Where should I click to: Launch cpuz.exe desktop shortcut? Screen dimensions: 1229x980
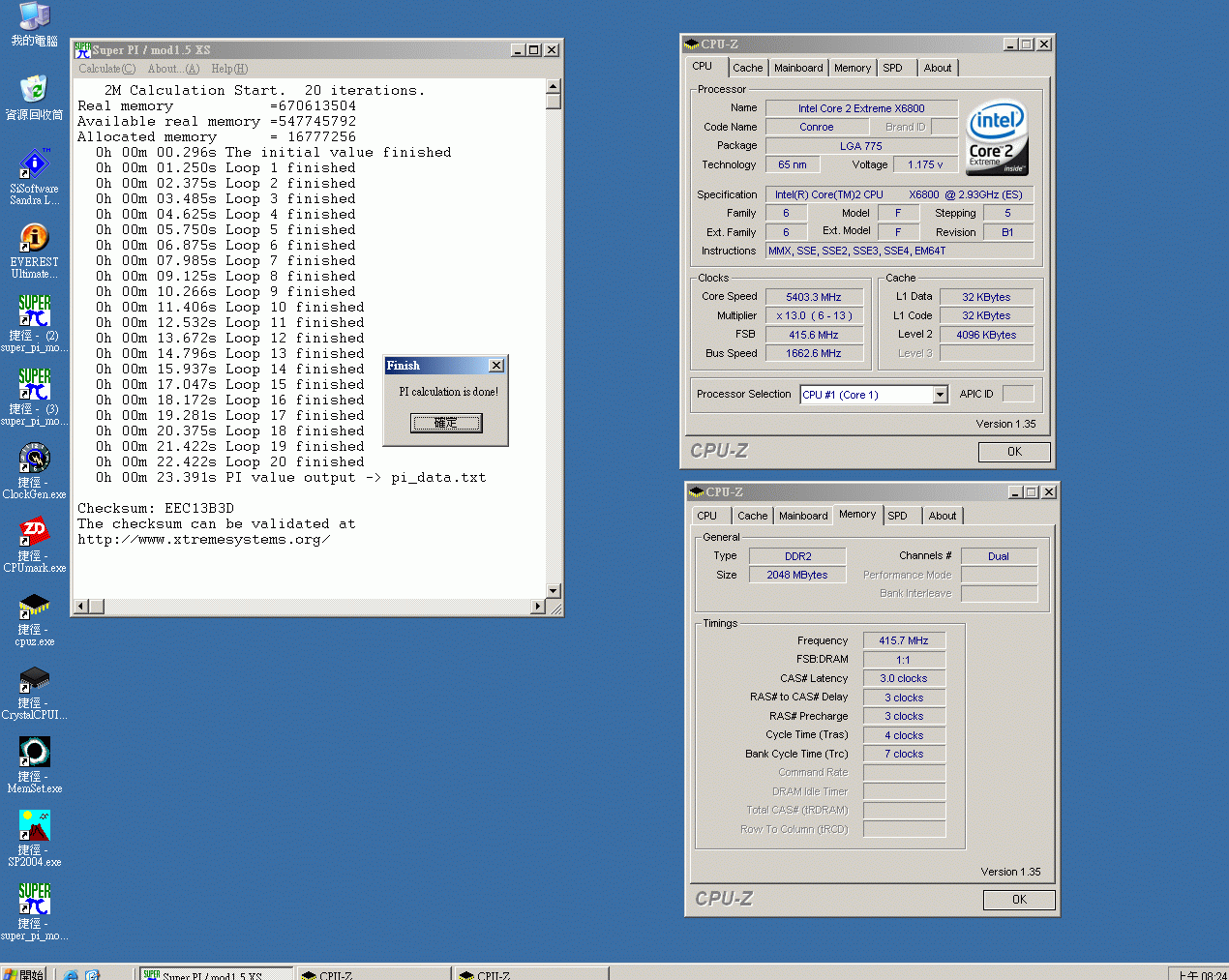pyautogui.click(x=35, y=618)
